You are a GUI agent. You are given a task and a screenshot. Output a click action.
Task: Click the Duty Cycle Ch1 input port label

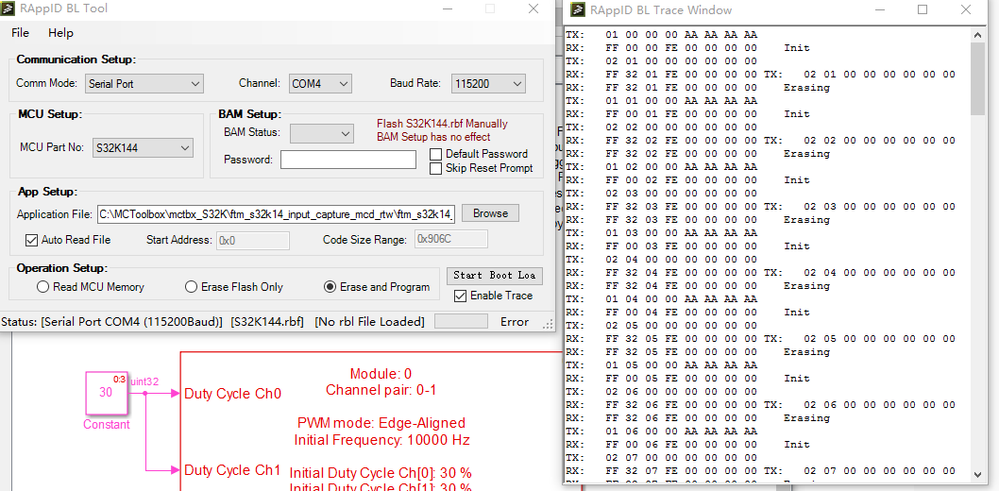point(233,470)
